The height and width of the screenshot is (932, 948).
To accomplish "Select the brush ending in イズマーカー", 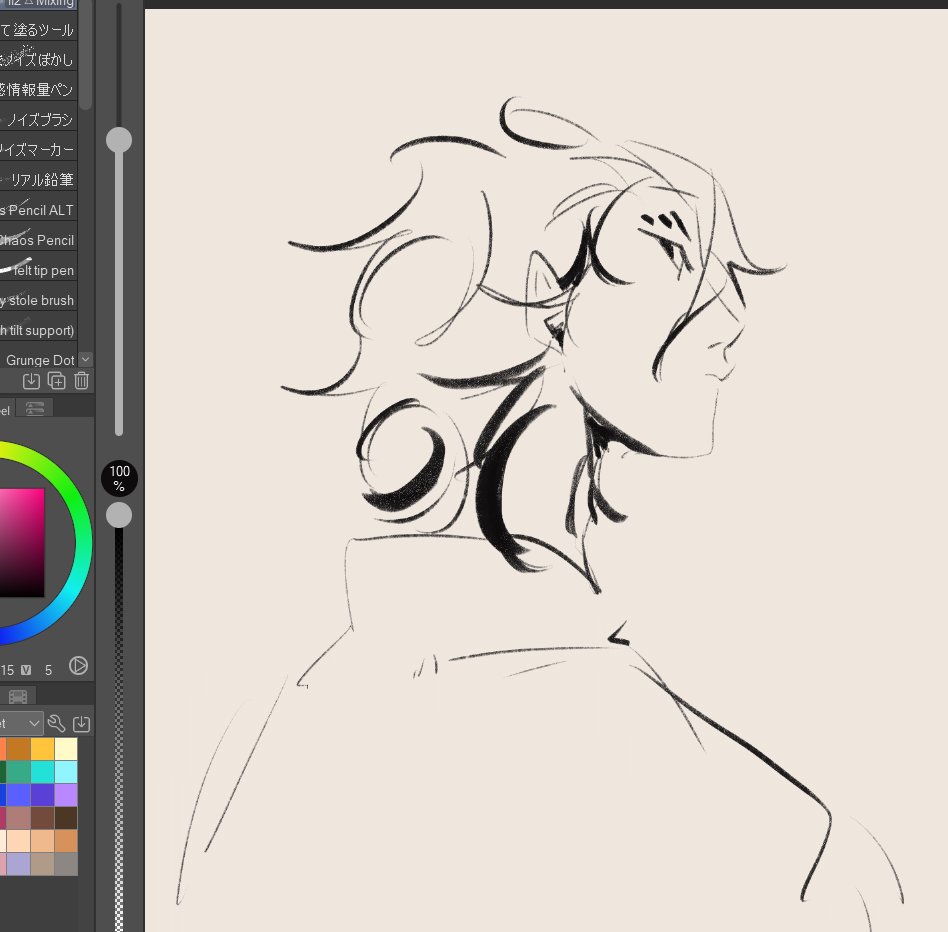I will tap(39, 149).
